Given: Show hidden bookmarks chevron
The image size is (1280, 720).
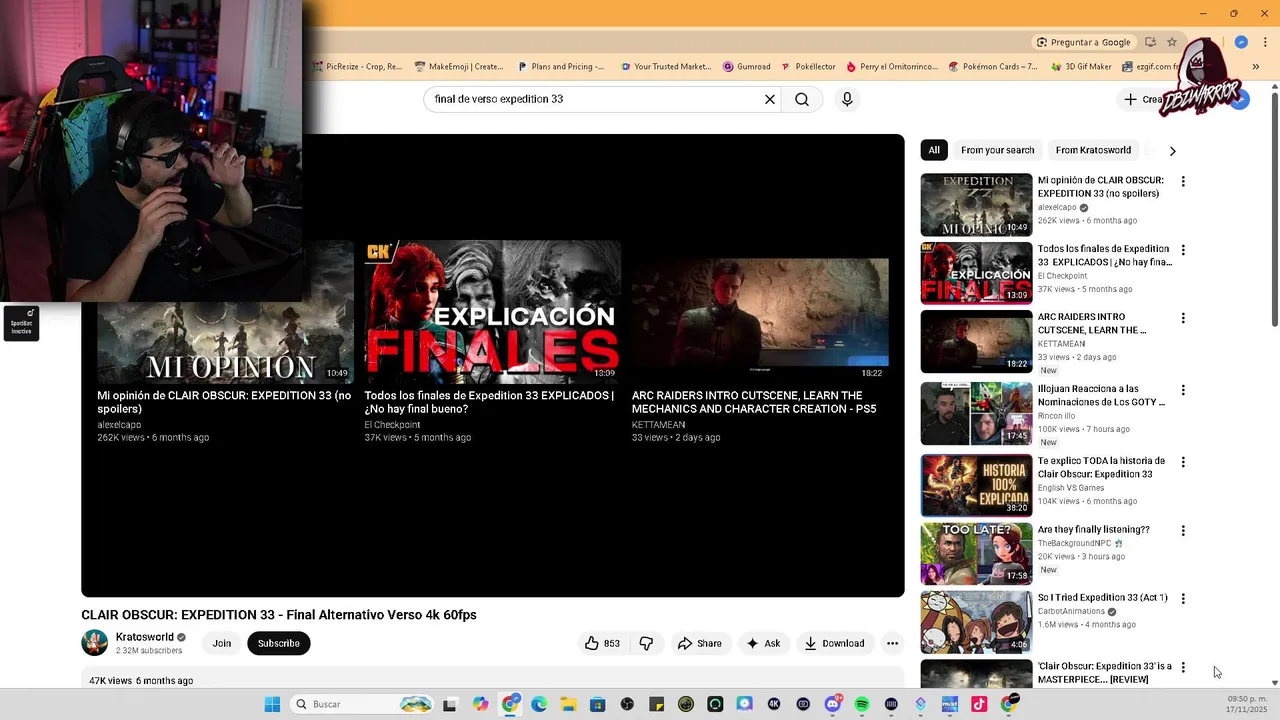Looking at the screenshot, I should (1255, 67).
